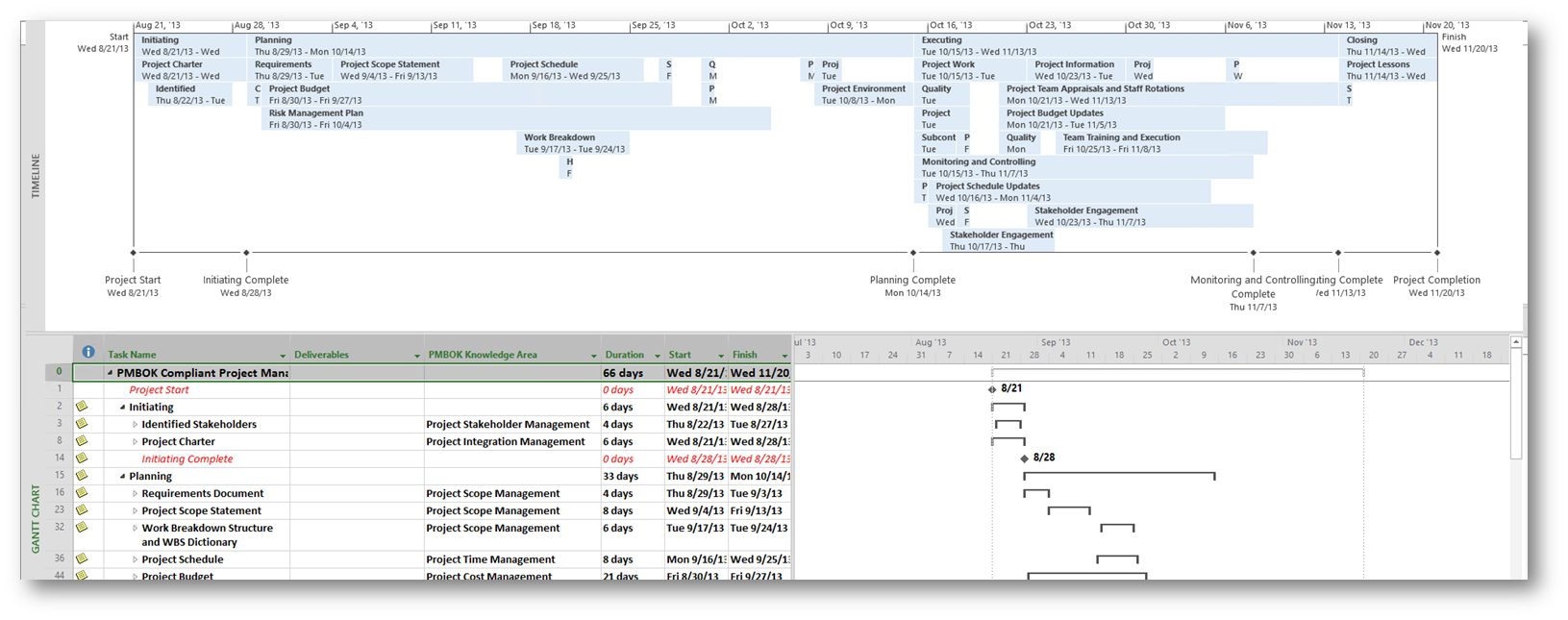Select the "66 days" duration cell
This screenshot has height=620, width=1568.
pyautogui.click(x=633, y=373)
